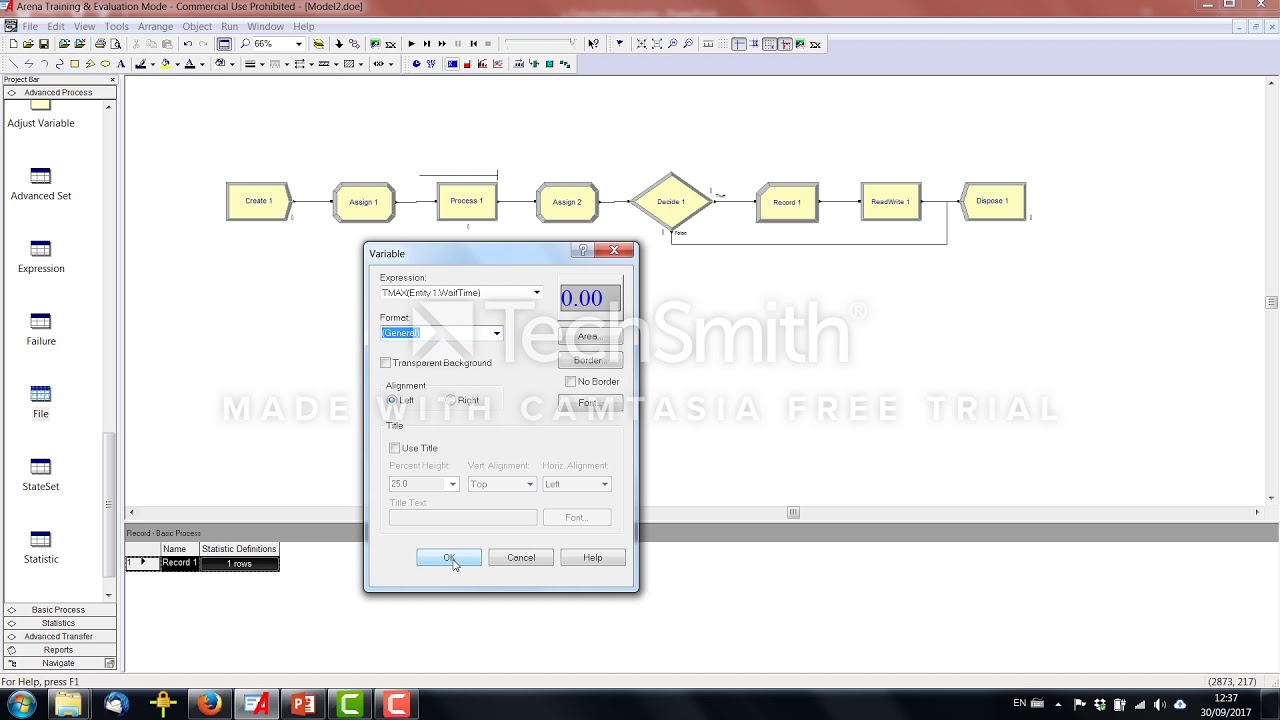This screenshot has width=1280, height=720.
Task: Click the Statistic module icon
Action: tap(41, 540)
